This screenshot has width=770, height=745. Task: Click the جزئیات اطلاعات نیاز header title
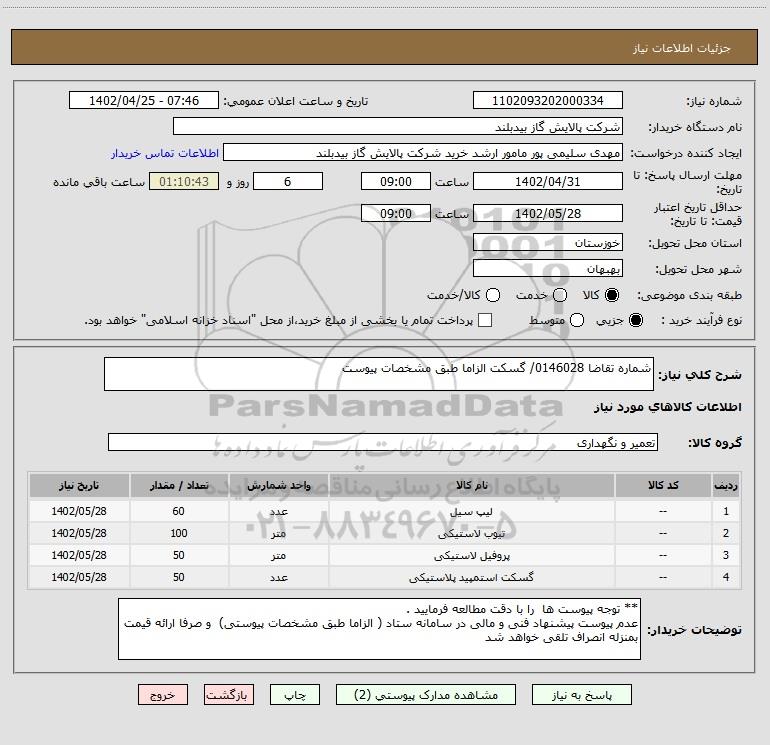pyautogui.click(x=682, y=48)
